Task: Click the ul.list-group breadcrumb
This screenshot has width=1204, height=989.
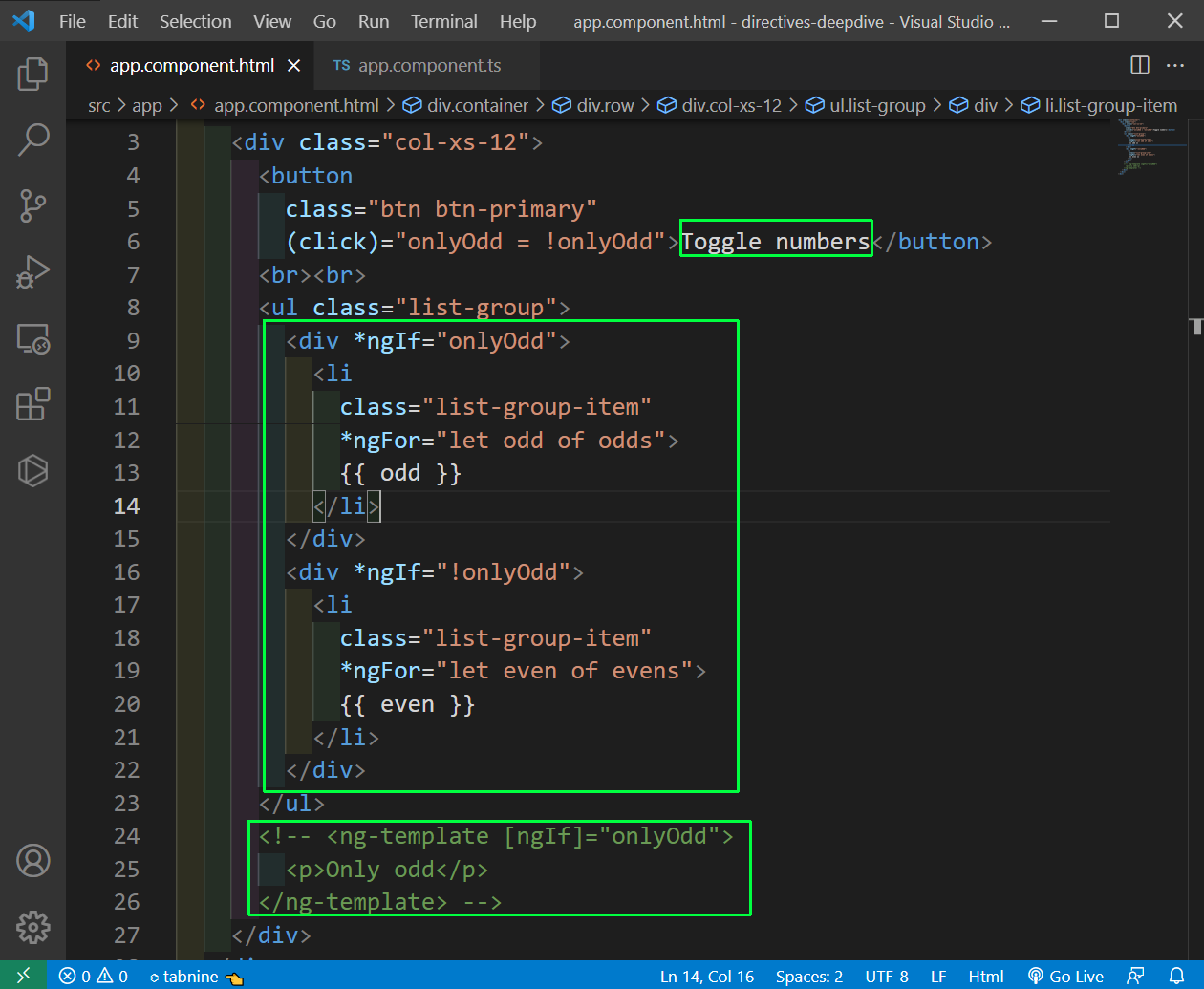Action: (x=866, y=105)
